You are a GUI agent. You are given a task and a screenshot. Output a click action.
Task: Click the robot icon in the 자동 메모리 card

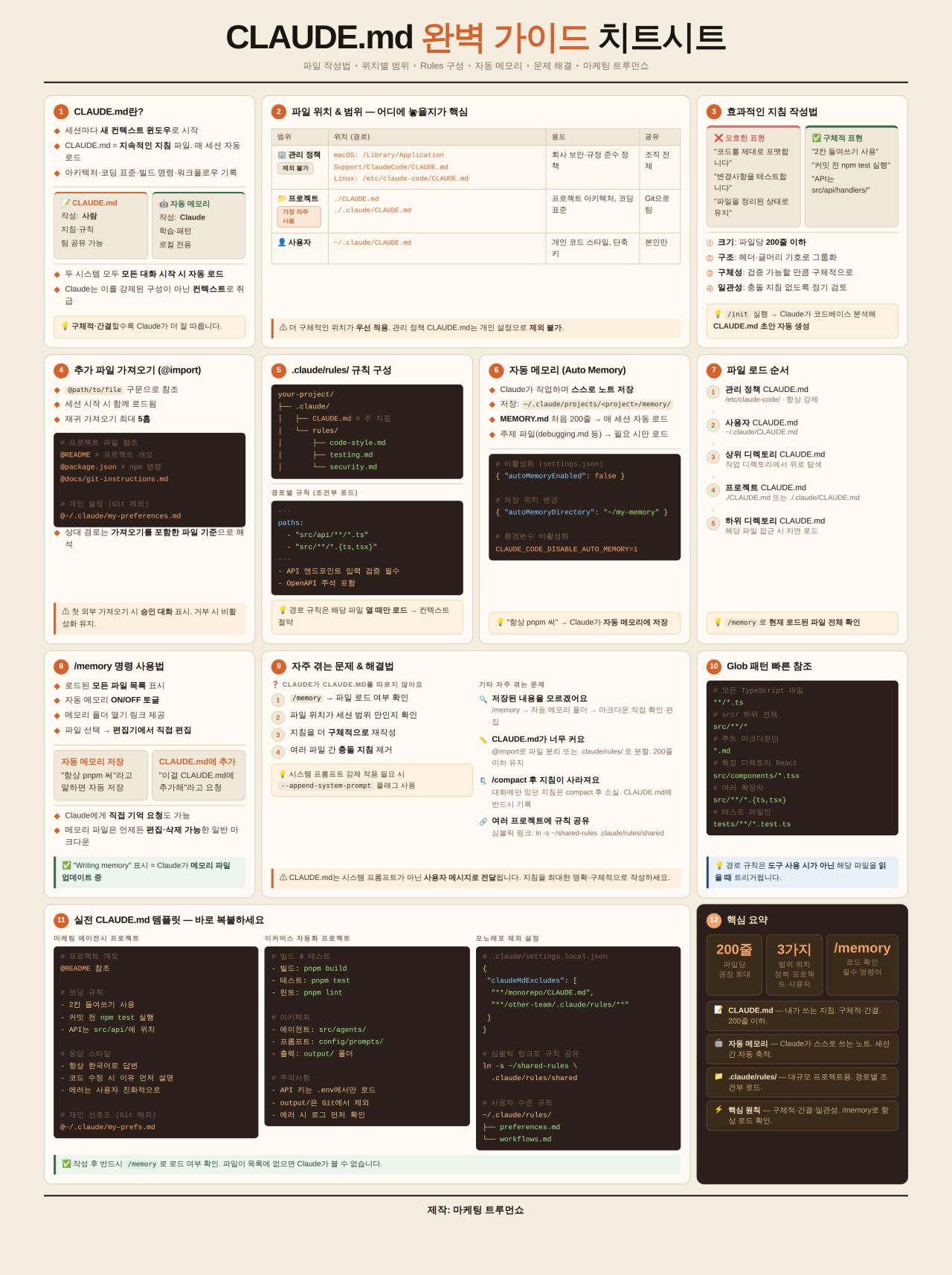point(164,203)
